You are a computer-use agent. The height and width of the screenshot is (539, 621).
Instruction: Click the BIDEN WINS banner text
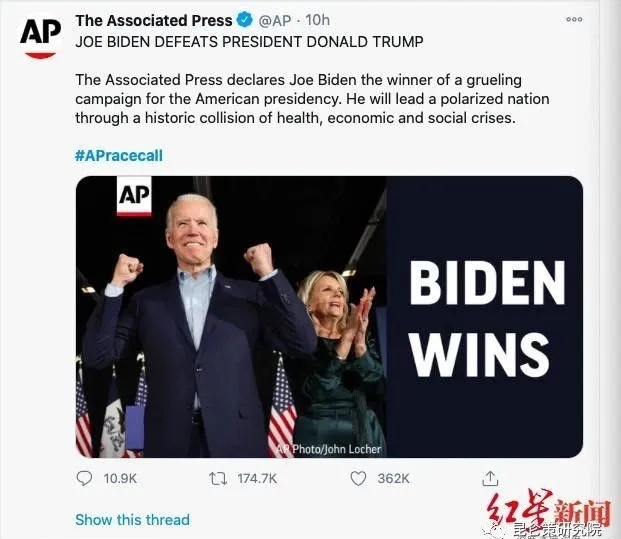pos(487,318)
